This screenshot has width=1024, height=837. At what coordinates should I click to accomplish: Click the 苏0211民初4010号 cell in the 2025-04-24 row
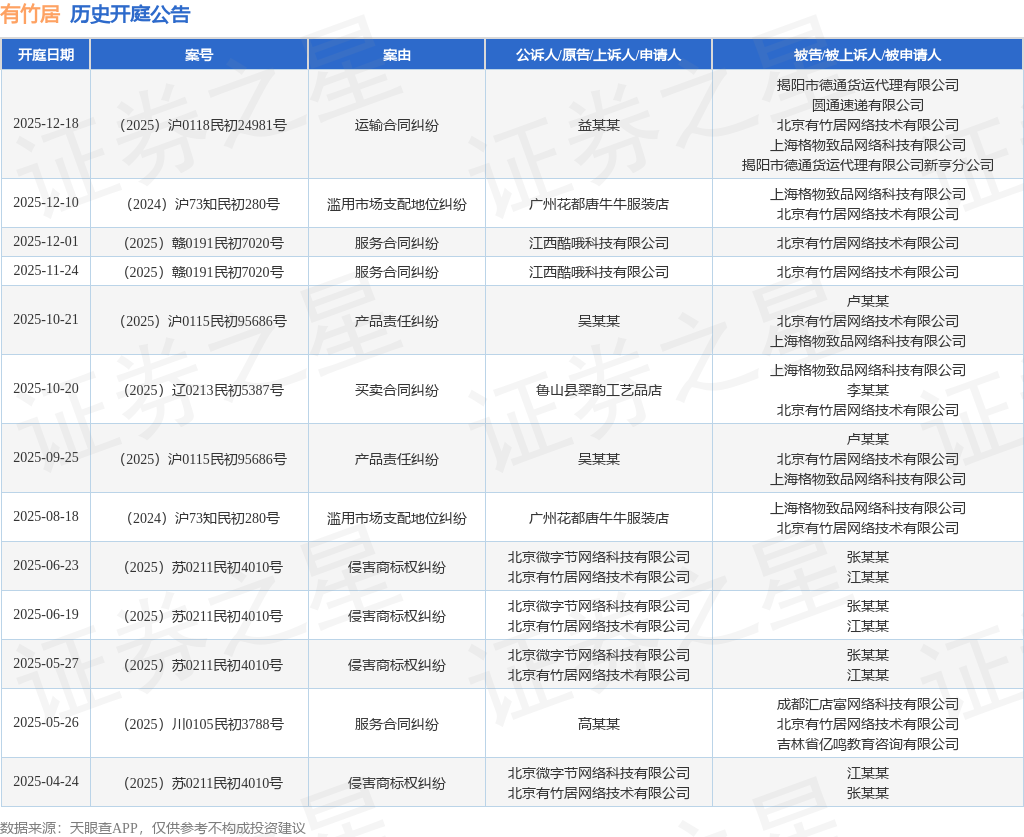point(201,783)
